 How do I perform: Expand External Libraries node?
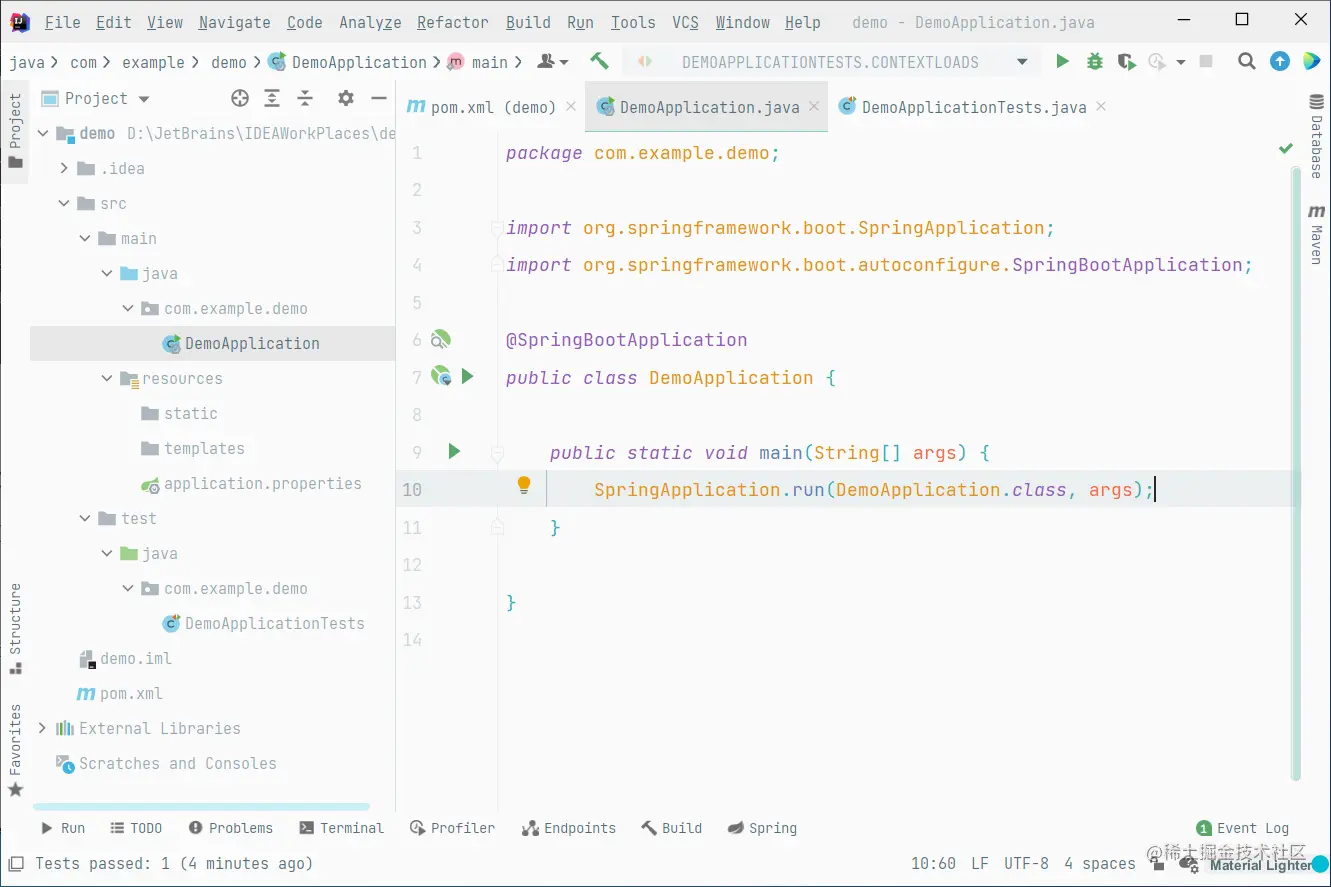coord(42,728)
